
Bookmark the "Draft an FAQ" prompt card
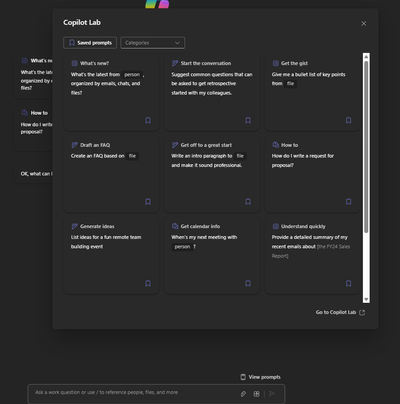click(x=148, y=202)
